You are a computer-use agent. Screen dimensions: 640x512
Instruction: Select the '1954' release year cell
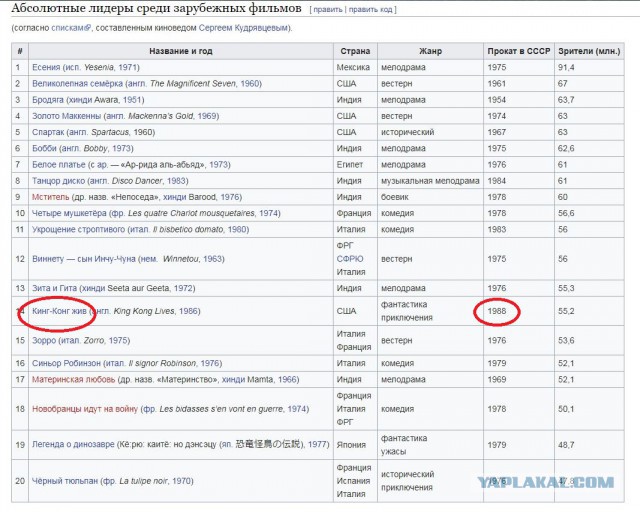519,100
